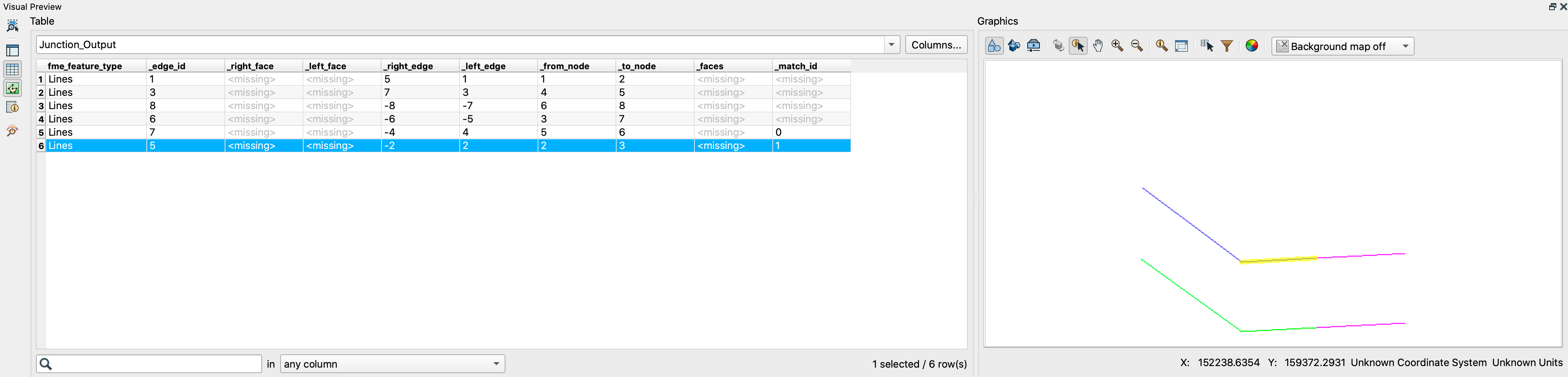Select row number 2 header
This screenshot has height=377, width=1568.
coord(41,92)
